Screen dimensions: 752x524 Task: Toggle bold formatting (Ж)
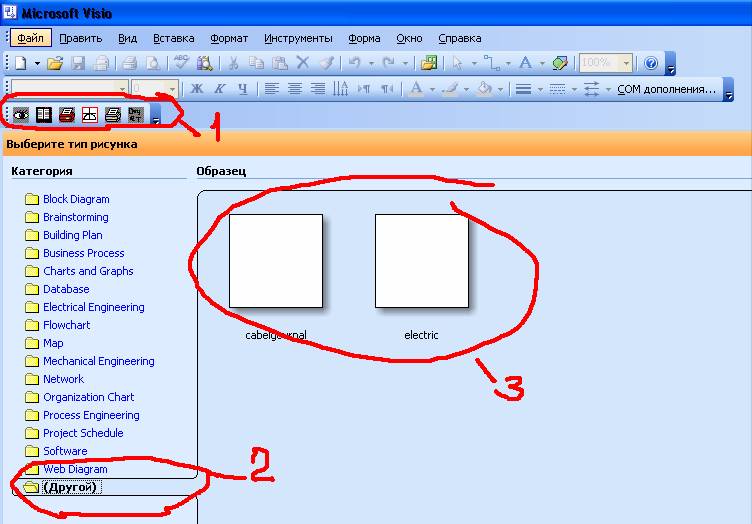(x=197, y=89)
